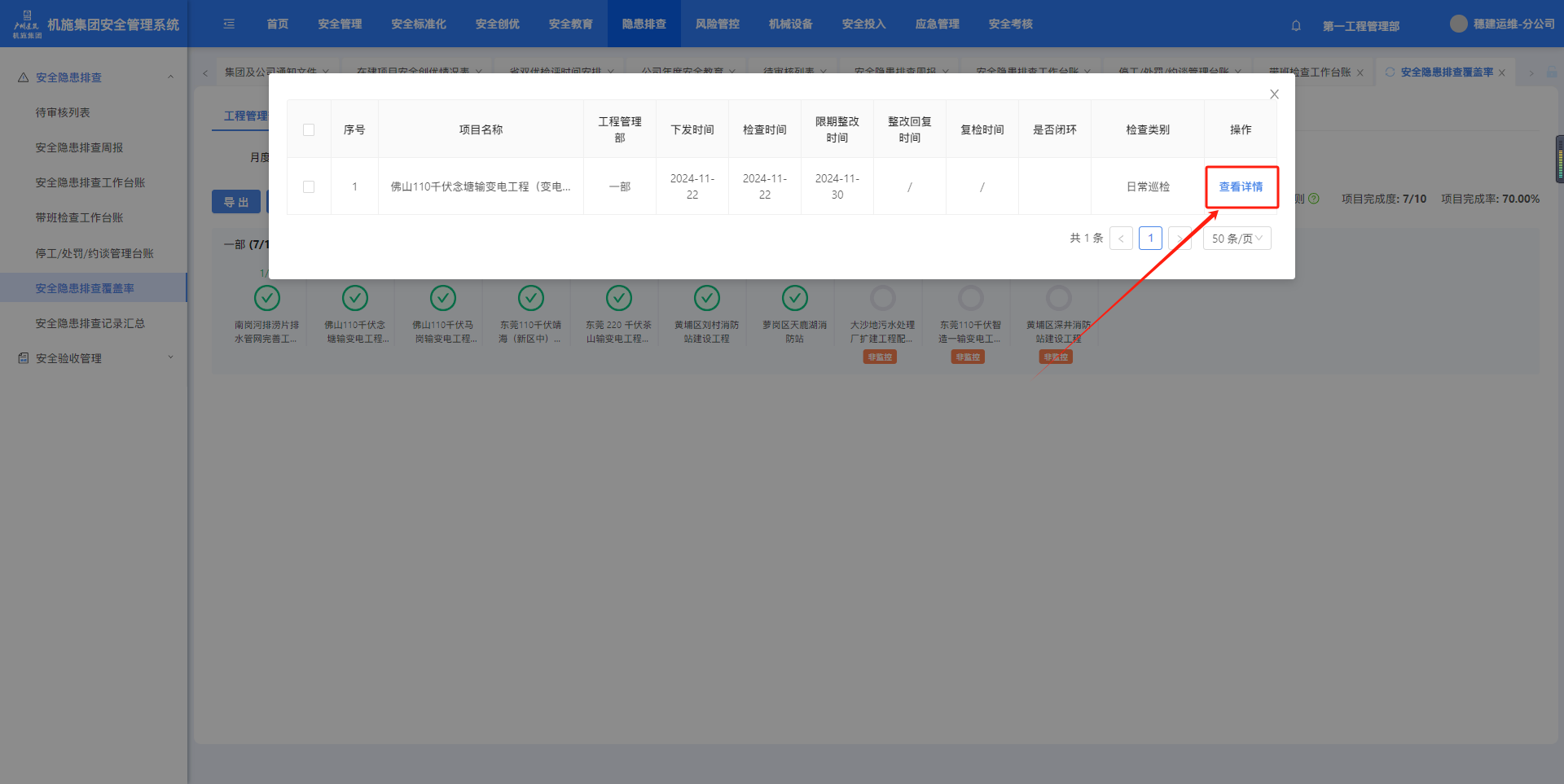Click the 查看详情 link

1240,186
